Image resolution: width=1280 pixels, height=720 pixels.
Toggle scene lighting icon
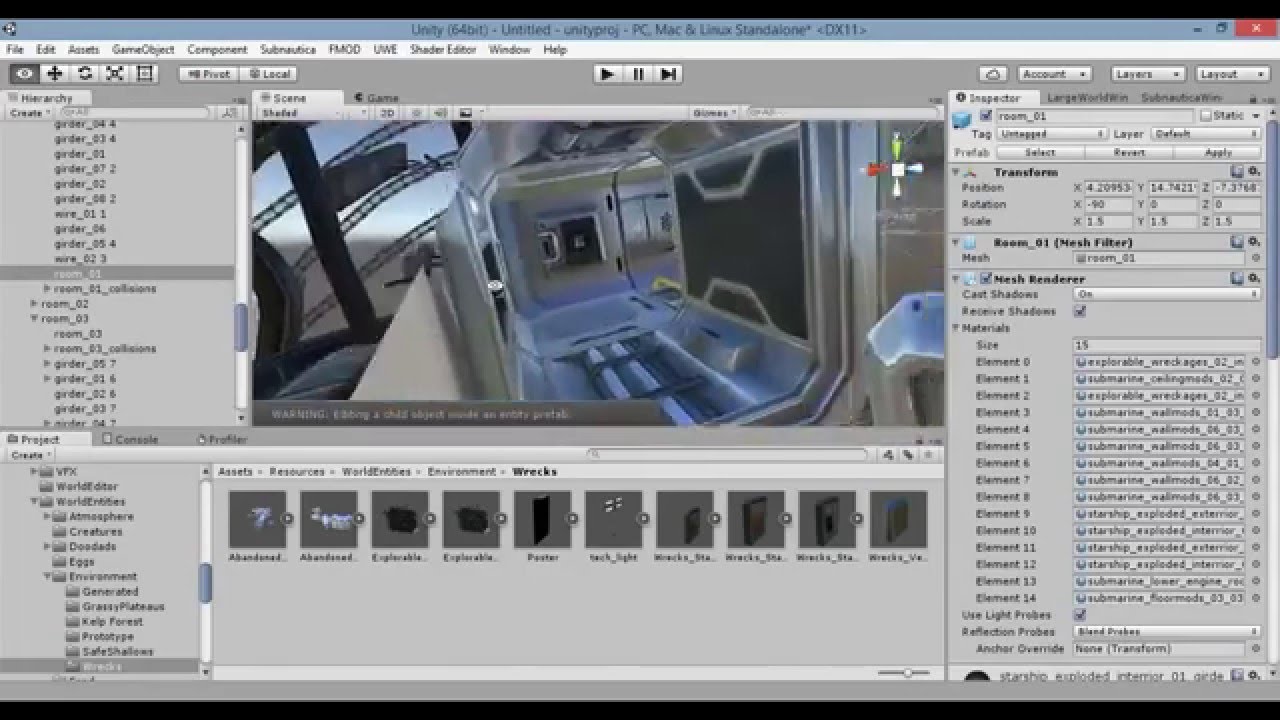417,113
